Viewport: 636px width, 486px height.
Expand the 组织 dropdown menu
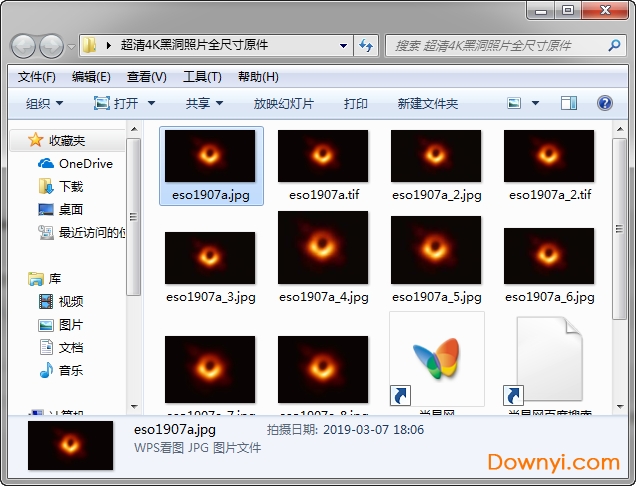44,103
